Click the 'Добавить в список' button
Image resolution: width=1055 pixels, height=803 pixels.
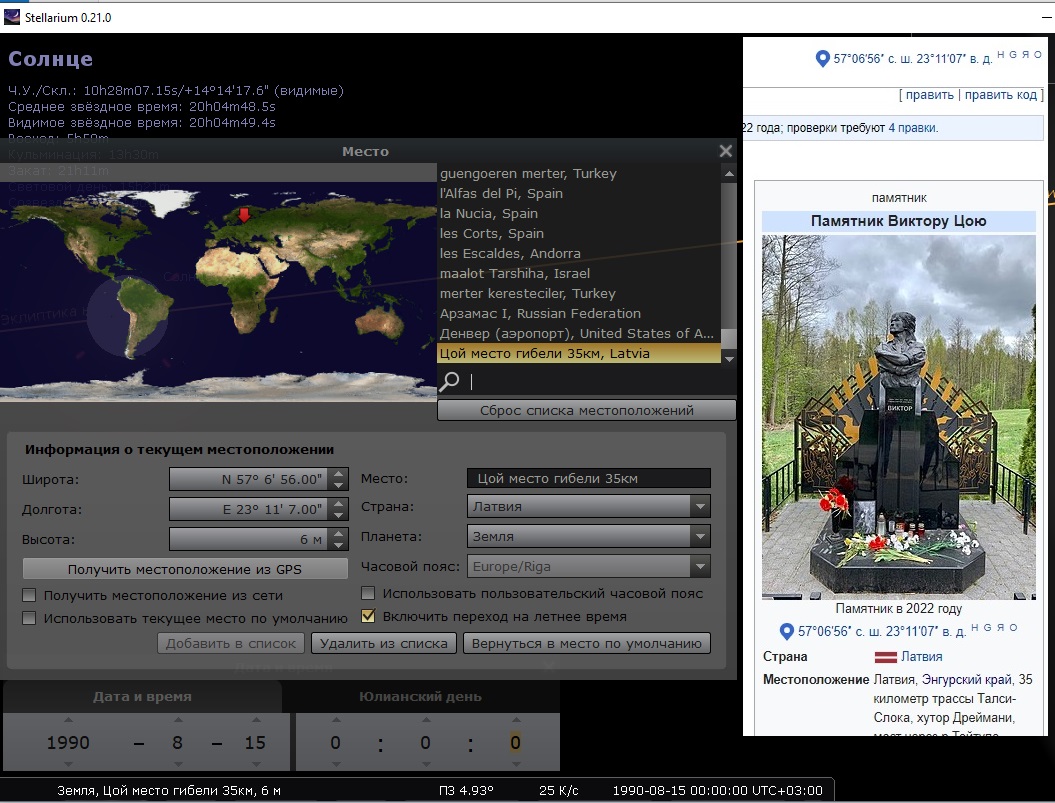231,643
